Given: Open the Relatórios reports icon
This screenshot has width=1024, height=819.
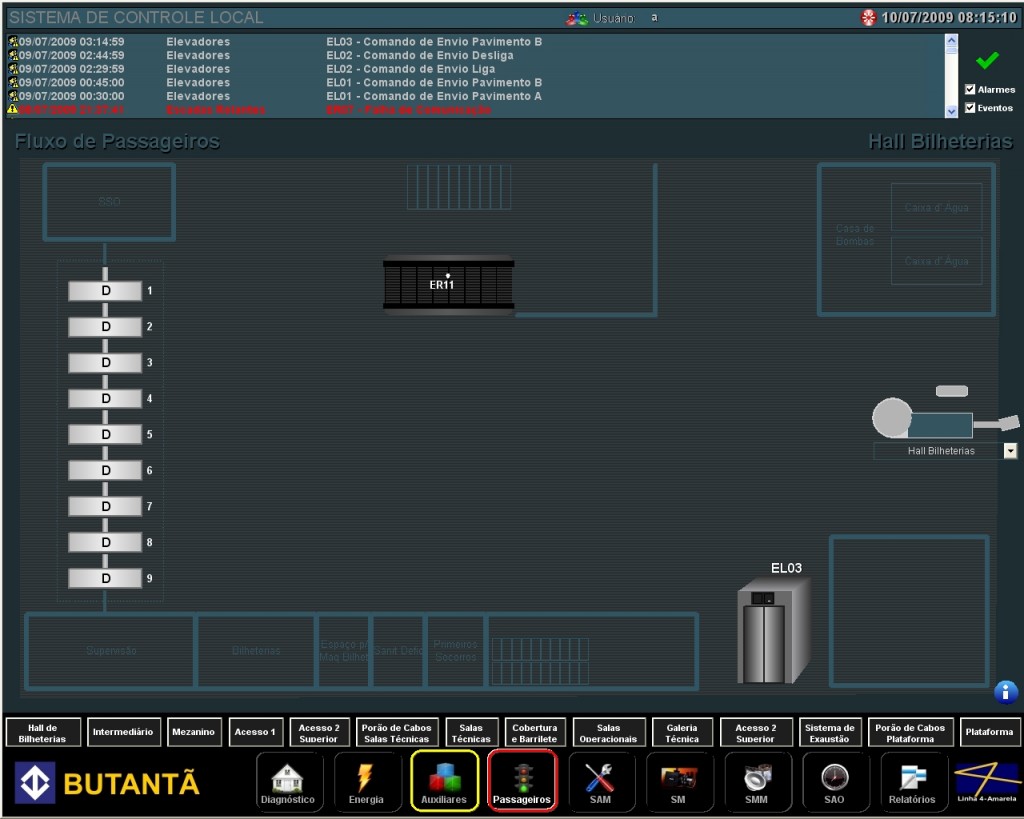Looking at the screenshot, I should tap(912, 782).
